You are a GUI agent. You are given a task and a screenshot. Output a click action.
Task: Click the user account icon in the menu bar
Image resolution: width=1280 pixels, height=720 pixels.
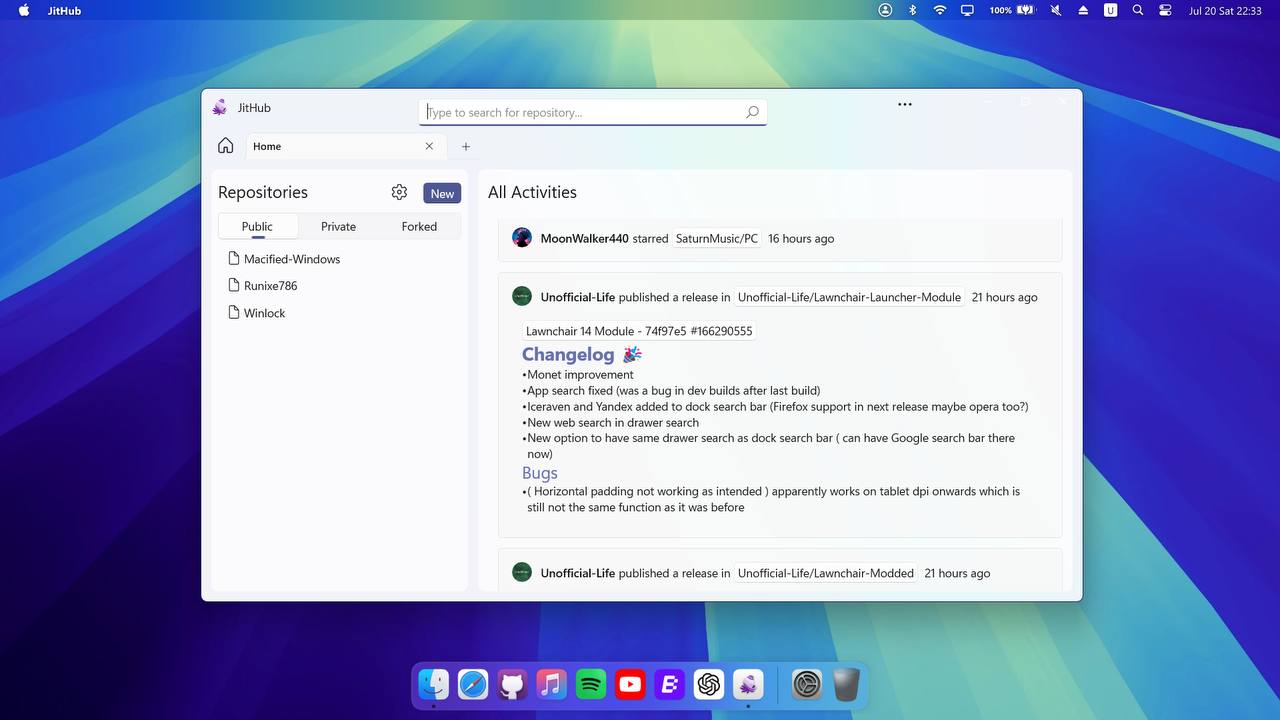(885, 10)
